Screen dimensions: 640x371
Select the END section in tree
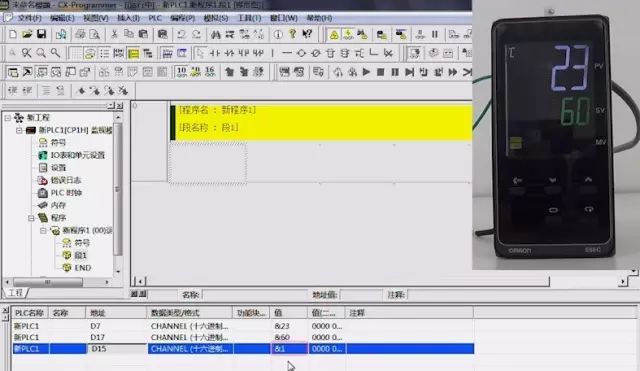(x=82, y=268)
